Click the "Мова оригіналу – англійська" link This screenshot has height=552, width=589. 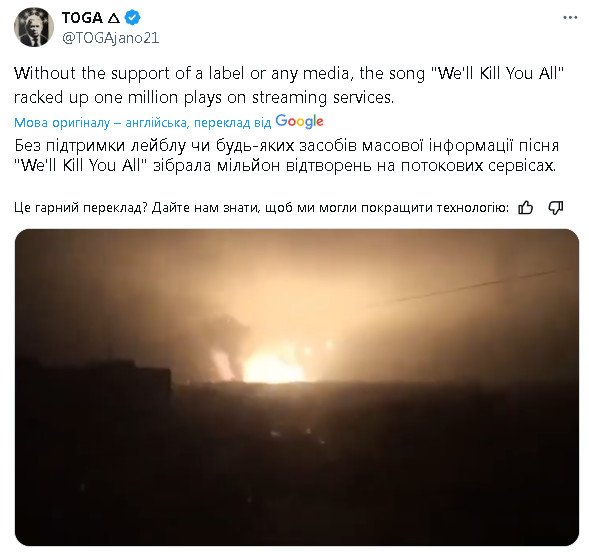tap(100, 122)
